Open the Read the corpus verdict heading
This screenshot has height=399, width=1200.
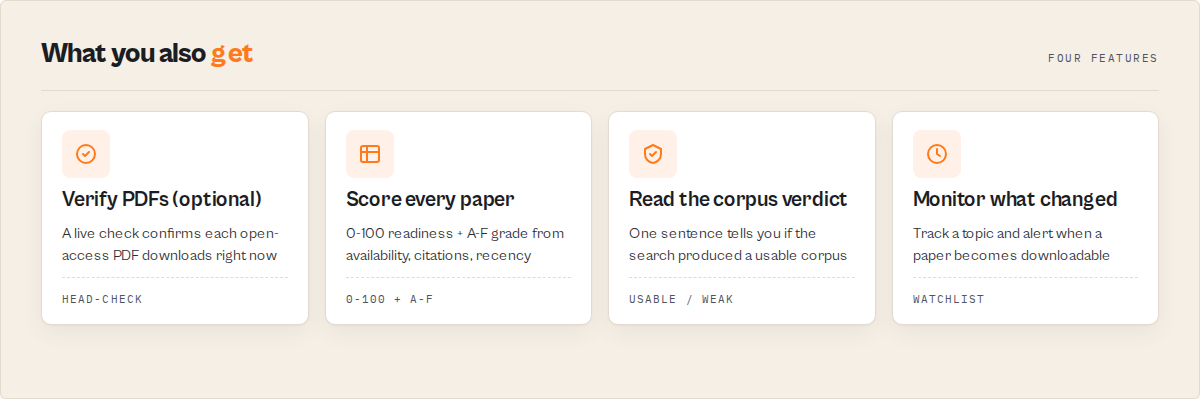pyautogui.click(x=738, y=199)
